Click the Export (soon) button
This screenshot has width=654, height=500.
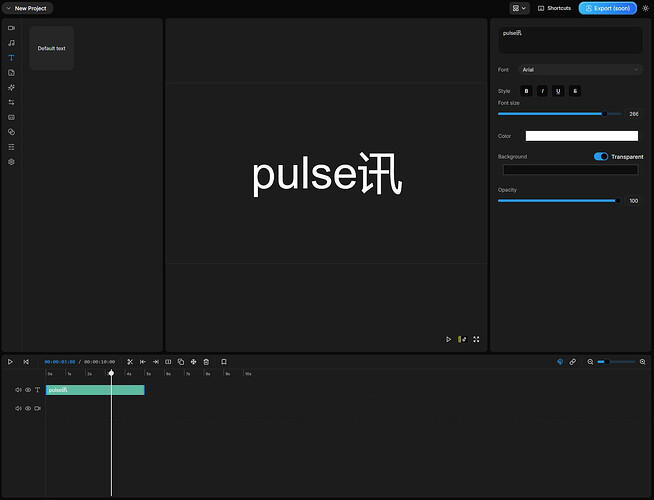[607, 8]
